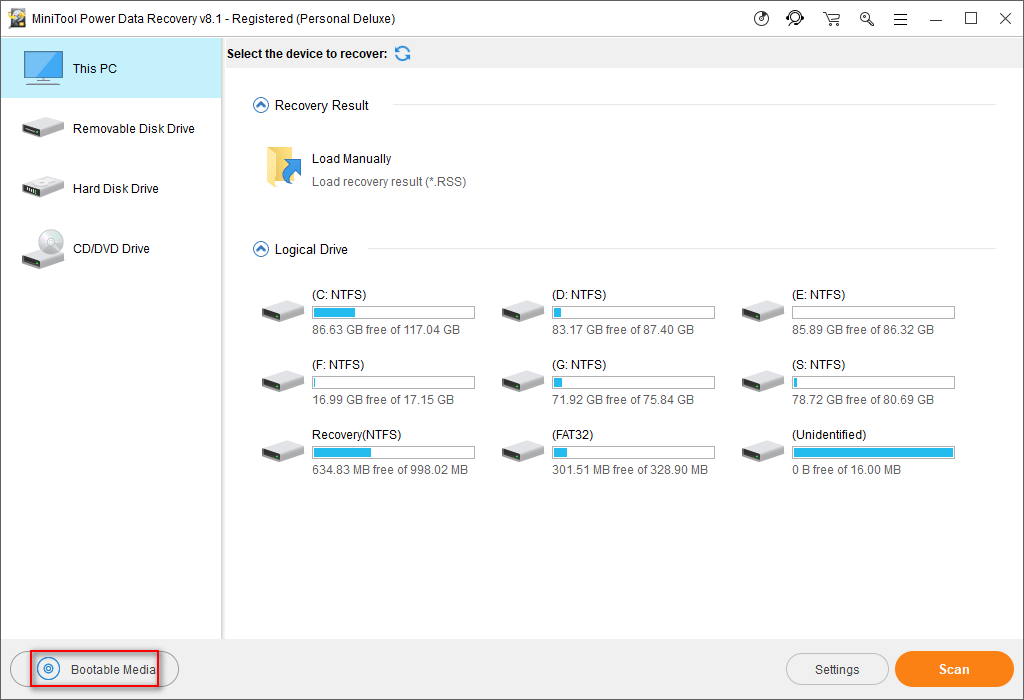Select This PC in sidebar
The height and width of the screenshot is (700, 1024).
(x=112, y=68)
